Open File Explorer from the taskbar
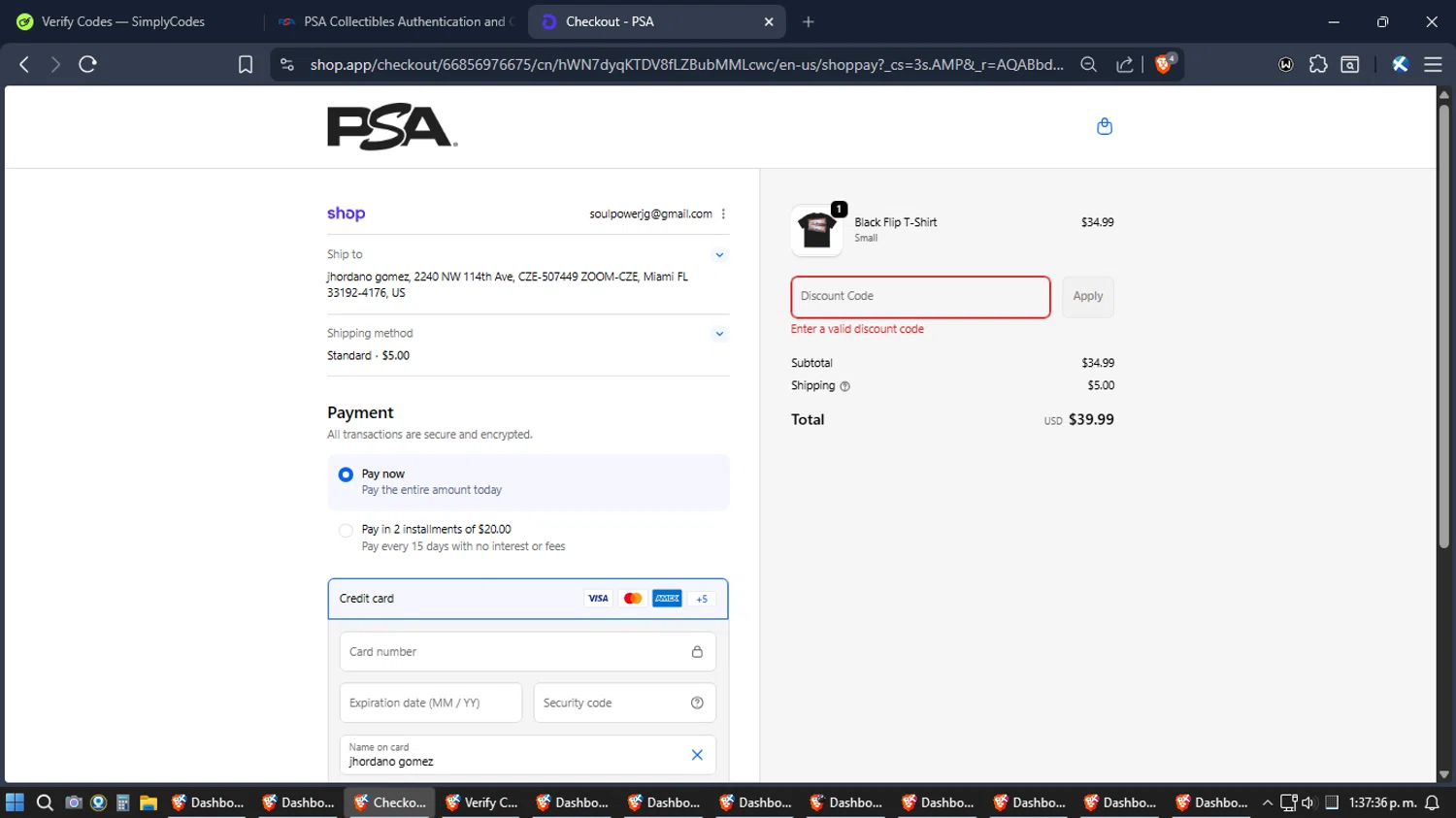The height and width of the screenshot is (818, 1456). pyautogui.click(x=149, y=802)
